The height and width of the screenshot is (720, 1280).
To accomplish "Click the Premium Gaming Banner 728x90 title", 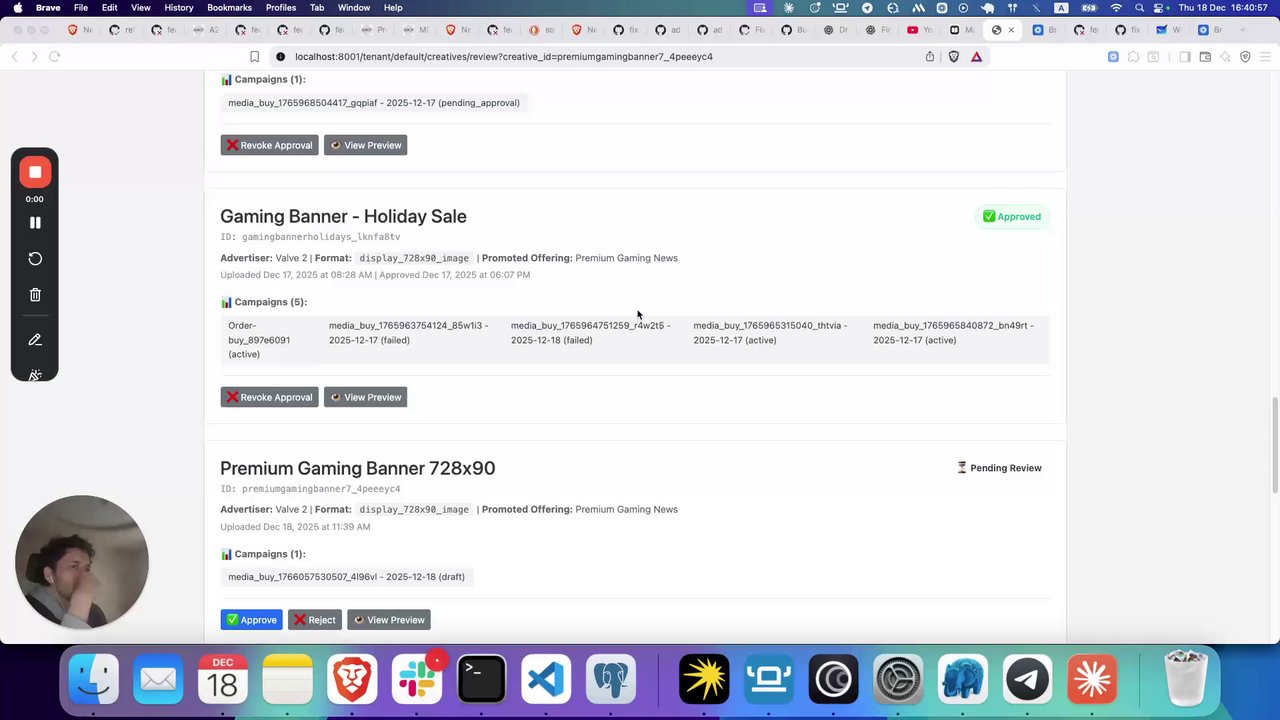I will [357, 468].
